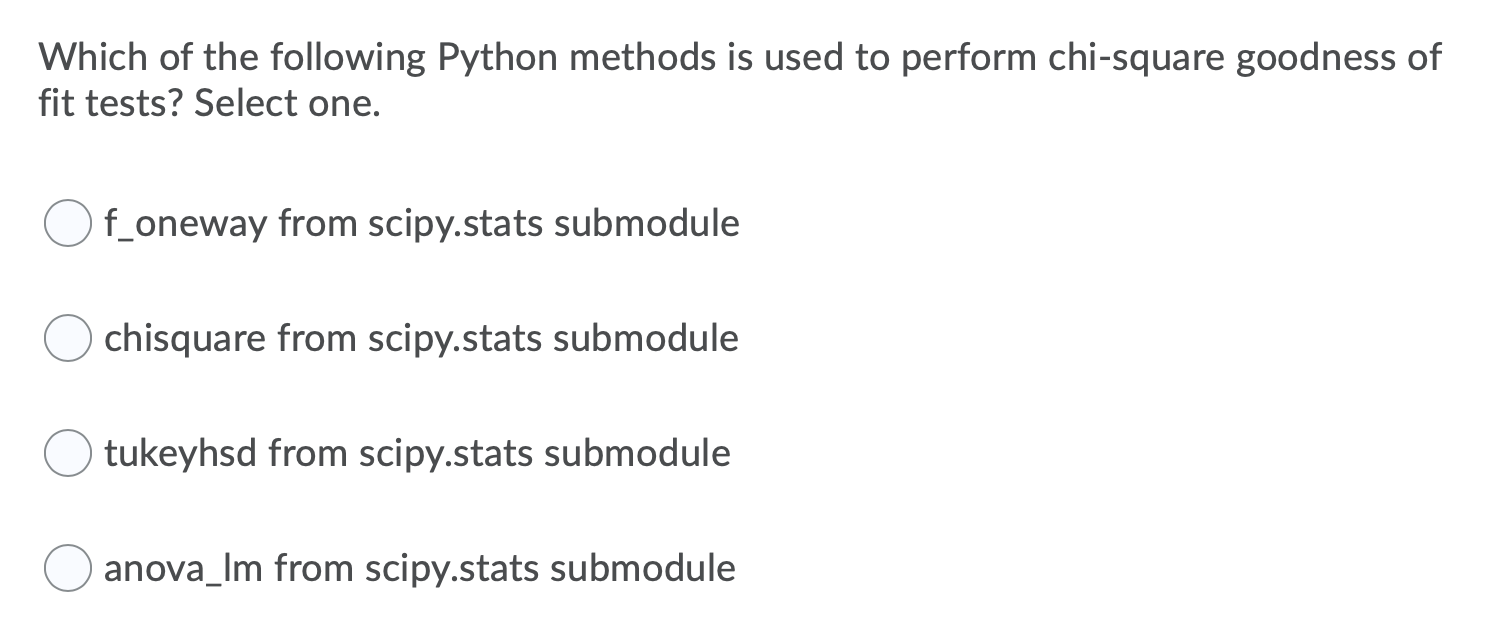Click the radio button beside f_oneway answer
The height and width of the screenshot is (644, 1506).
(x=66, y=223)
